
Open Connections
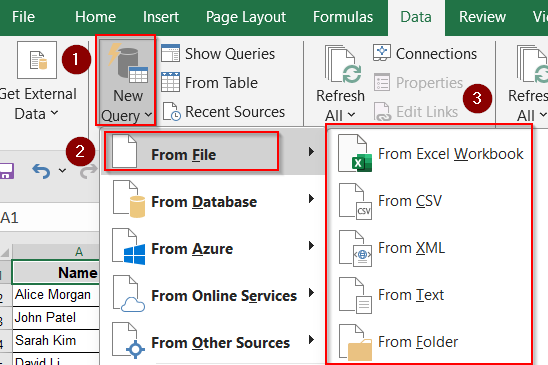click(x=436, y=54)
